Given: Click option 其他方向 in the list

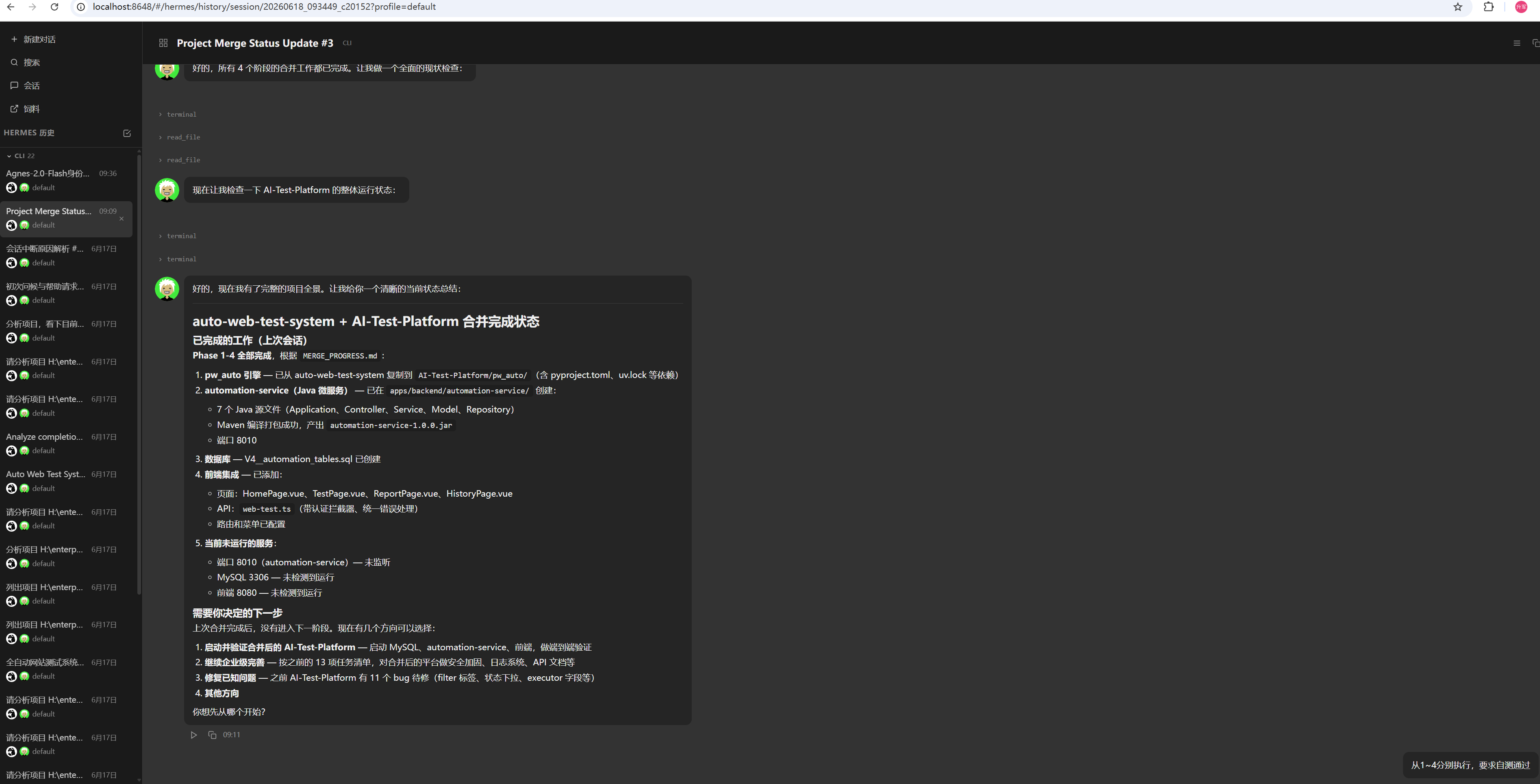Looking at the screenshot, I should coord(222,693).
